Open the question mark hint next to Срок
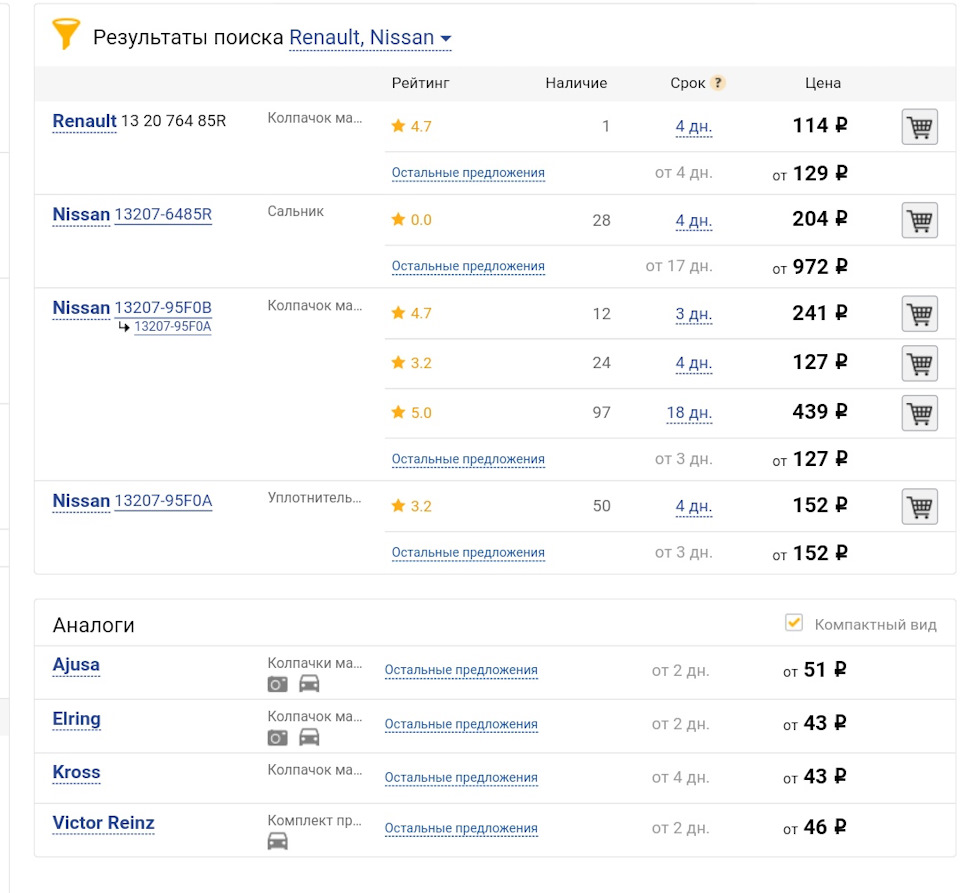The height and width of the screenshot is (893, 960). (718, 83)
